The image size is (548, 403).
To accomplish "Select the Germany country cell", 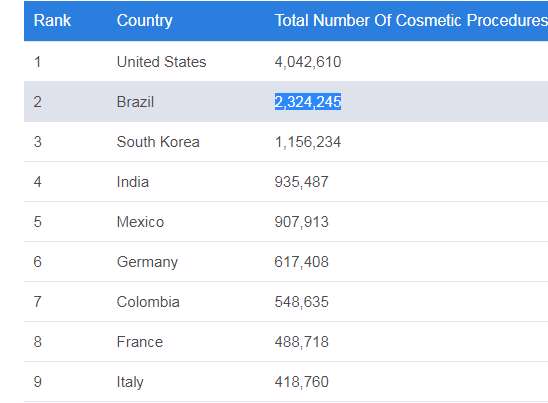I will (147, 262).
